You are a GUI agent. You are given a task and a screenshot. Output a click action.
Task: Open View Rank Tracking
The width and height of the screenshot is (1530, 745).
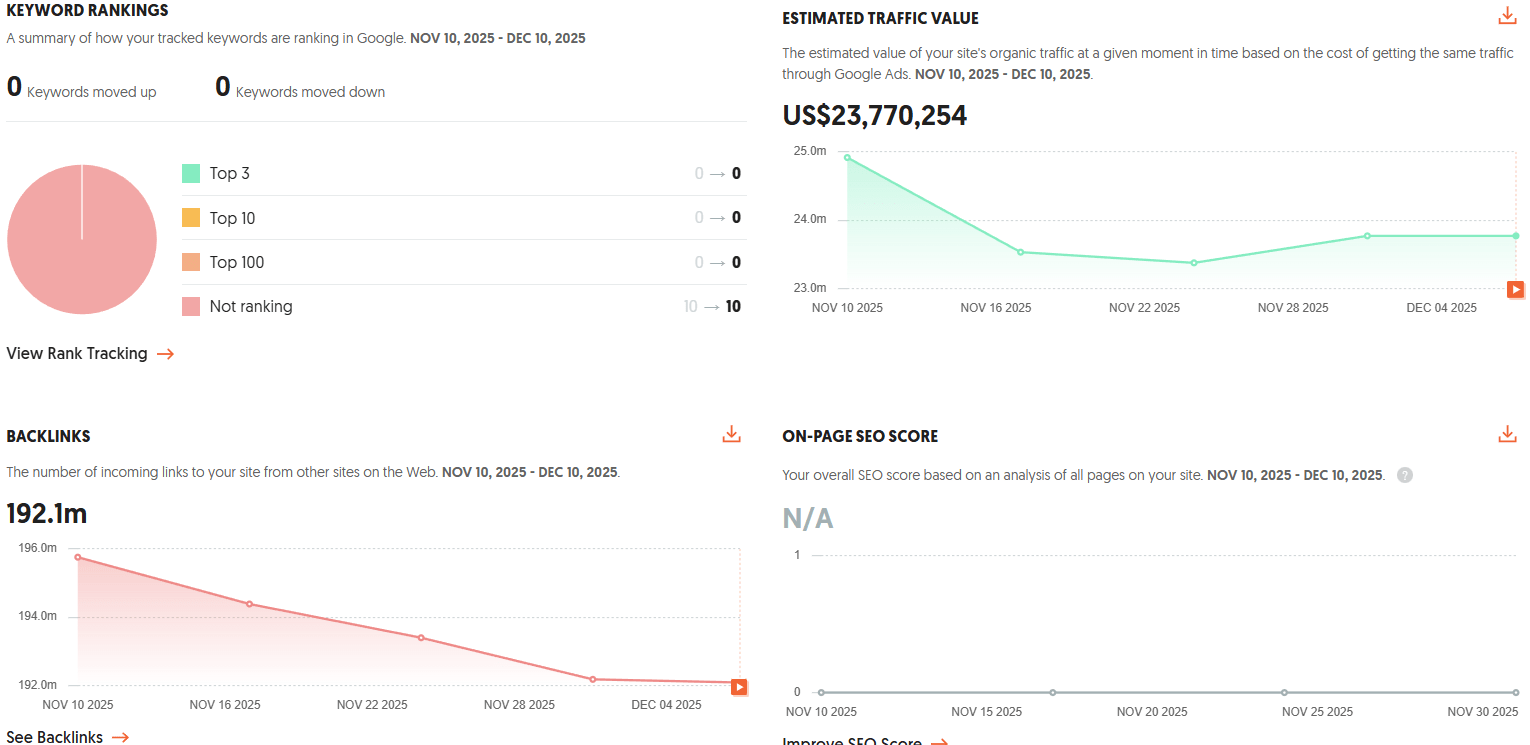pyautogui.click(x=76, y=353)
